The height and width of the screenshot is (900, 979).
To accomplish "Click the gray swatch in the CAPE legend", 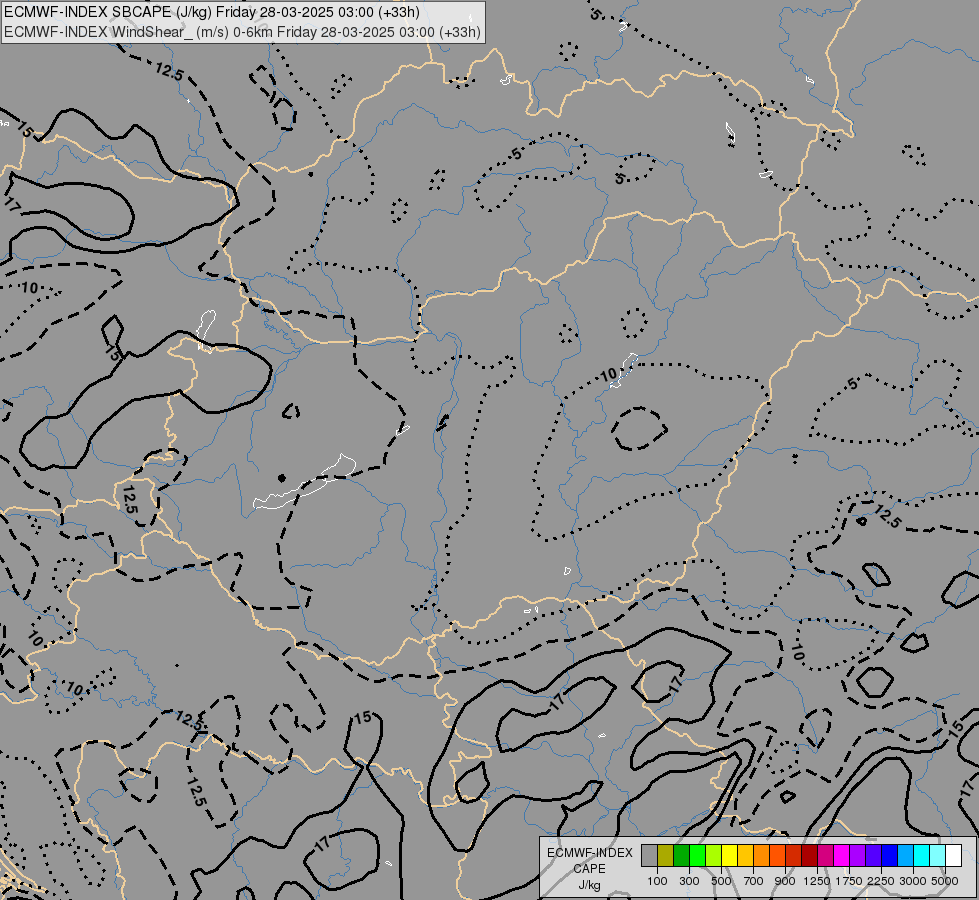I will point(649,855).
